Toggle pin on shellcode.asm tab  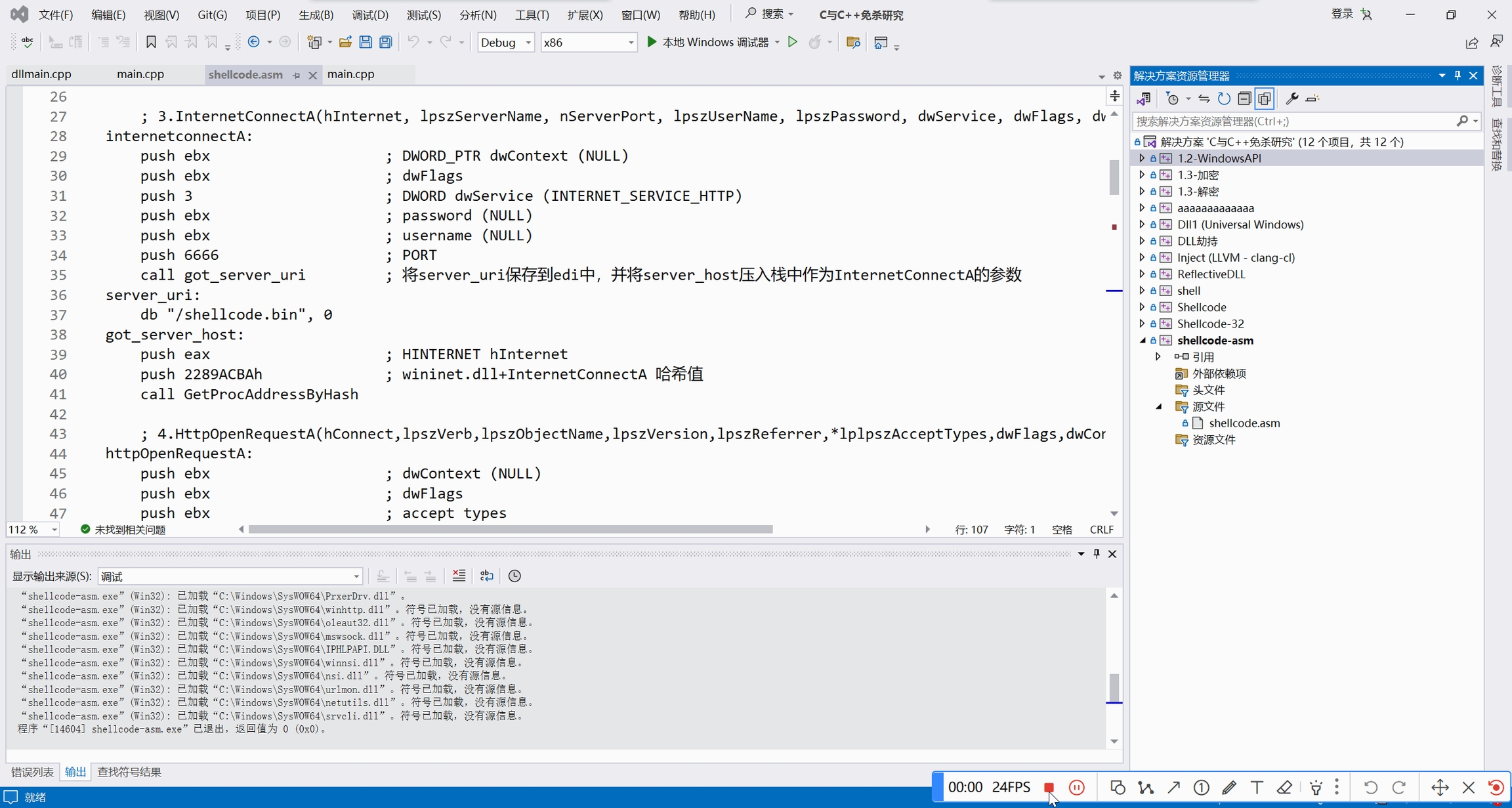coord(297,75)
